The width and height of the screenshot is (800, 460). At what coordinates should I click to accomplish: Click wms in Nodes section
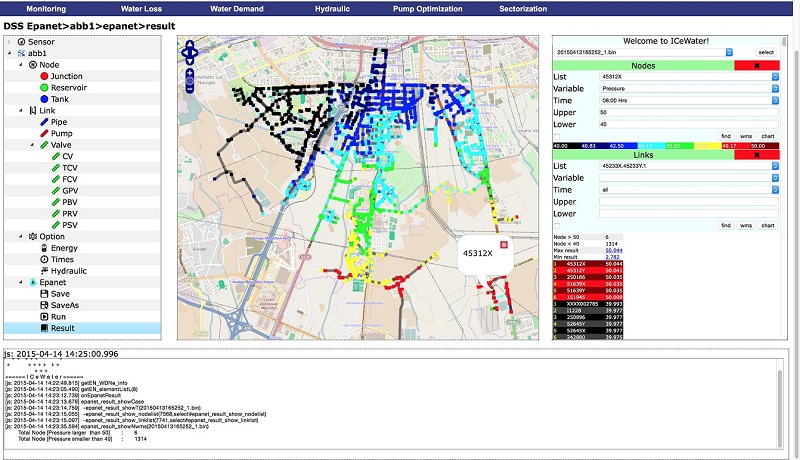point(746,136)
